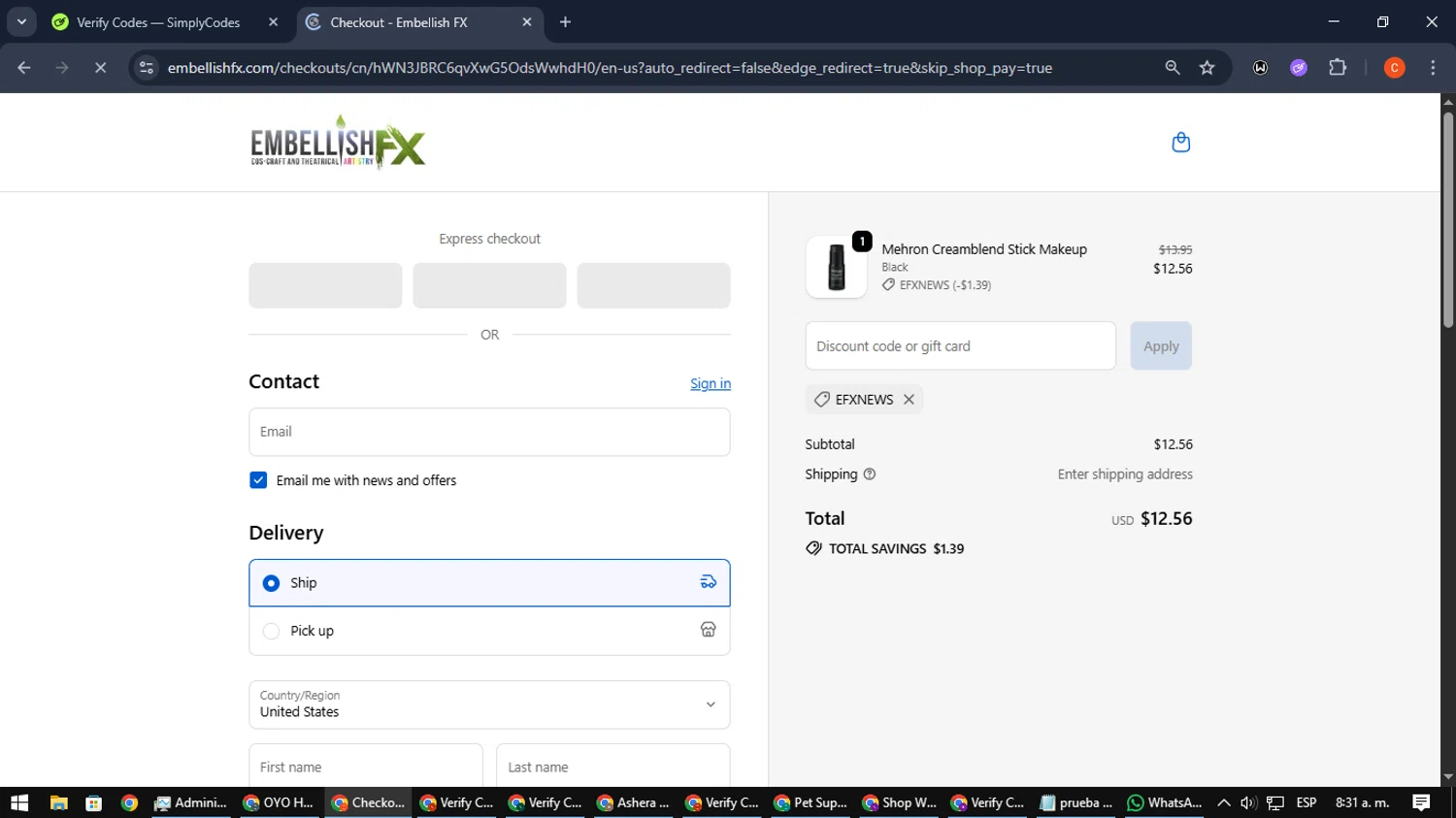Select the Ship delivery option
This screenshot has height=818, width=1456.
[489, 583]
